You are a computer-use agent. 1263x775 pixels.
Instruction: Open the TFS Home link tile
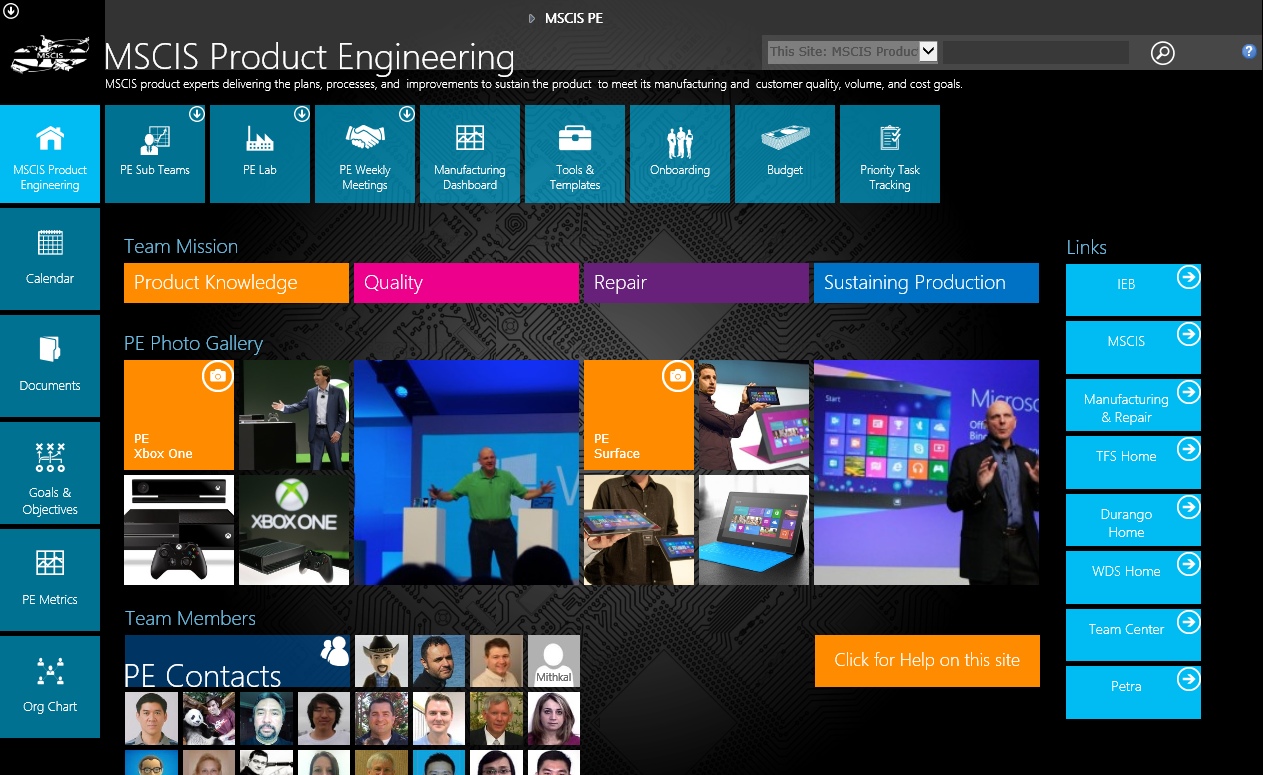click(1133, 462)
